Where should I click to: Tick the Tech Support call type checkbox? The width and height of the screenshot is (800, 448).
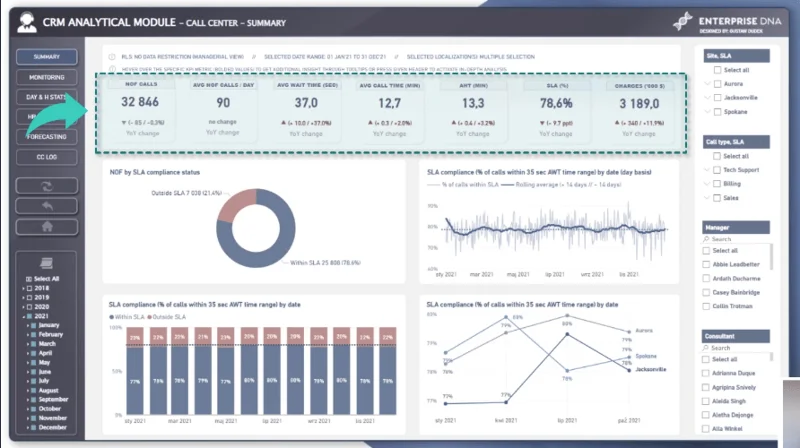[x=717, y=170]
